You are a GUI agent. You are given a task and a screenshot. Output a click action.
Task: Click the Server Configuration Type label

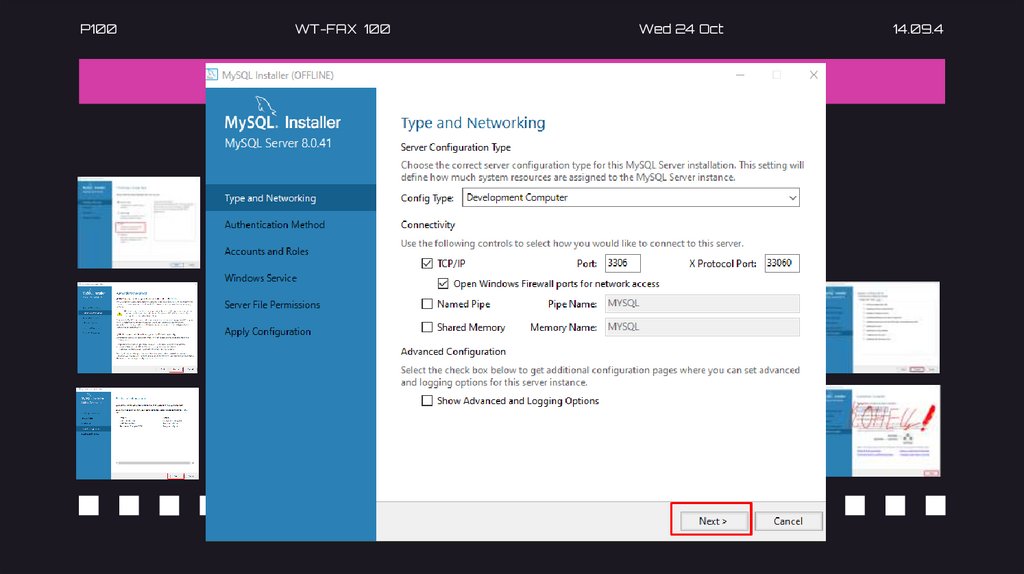(456, 148)
